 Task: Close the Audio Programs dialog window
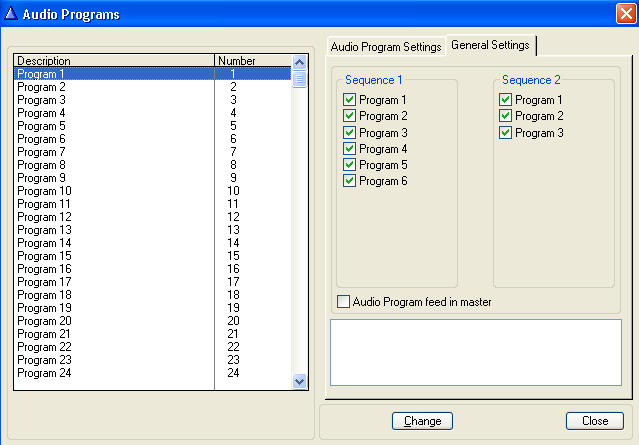[624, 14]
